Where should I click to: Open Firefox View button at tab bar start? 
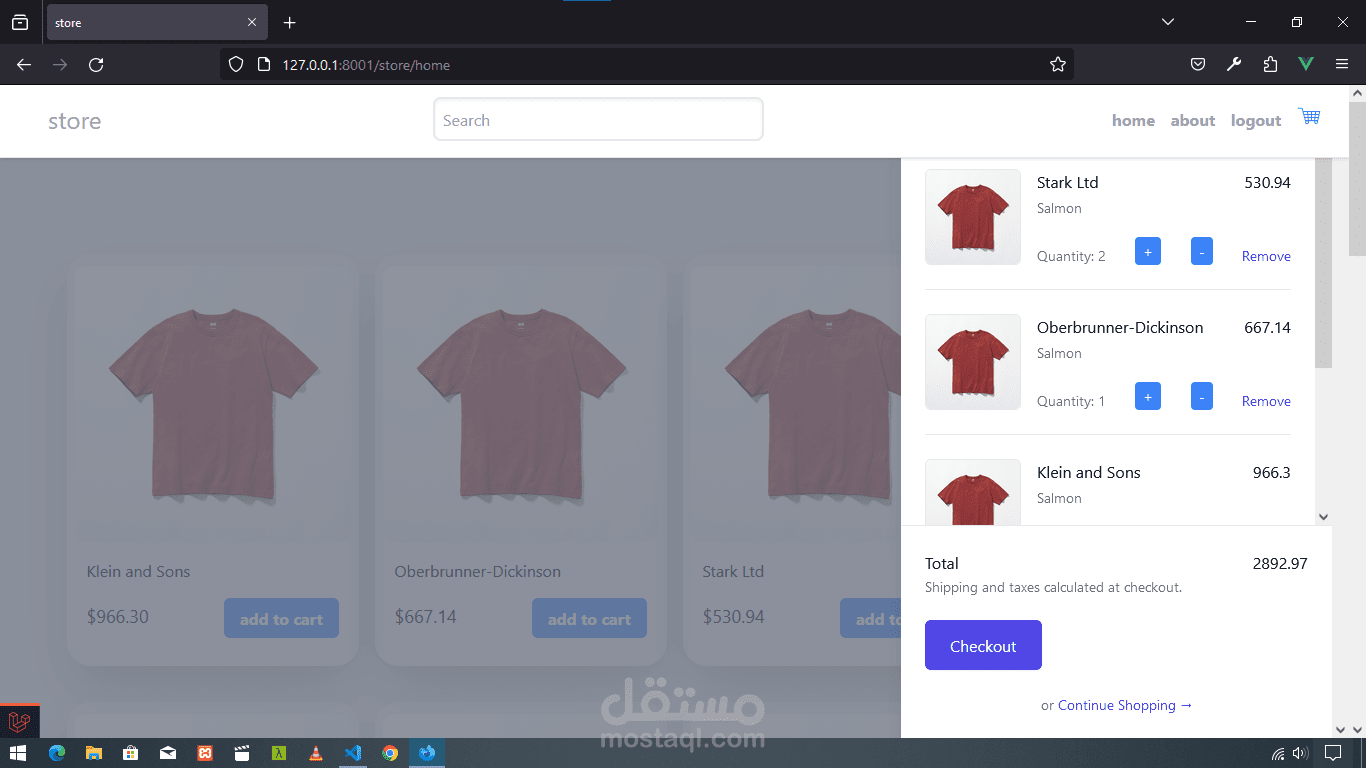click(x=20, y=22)
